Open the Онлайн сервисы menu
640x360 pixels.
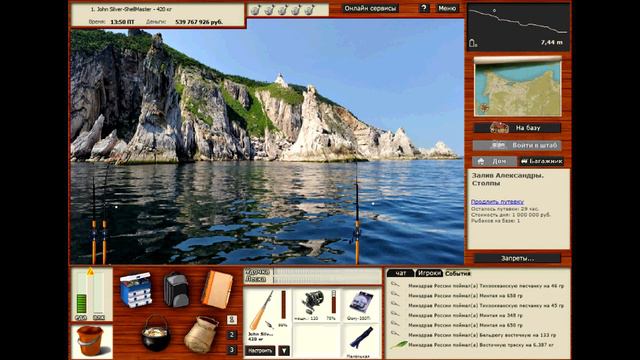click(x=370, y=8)
